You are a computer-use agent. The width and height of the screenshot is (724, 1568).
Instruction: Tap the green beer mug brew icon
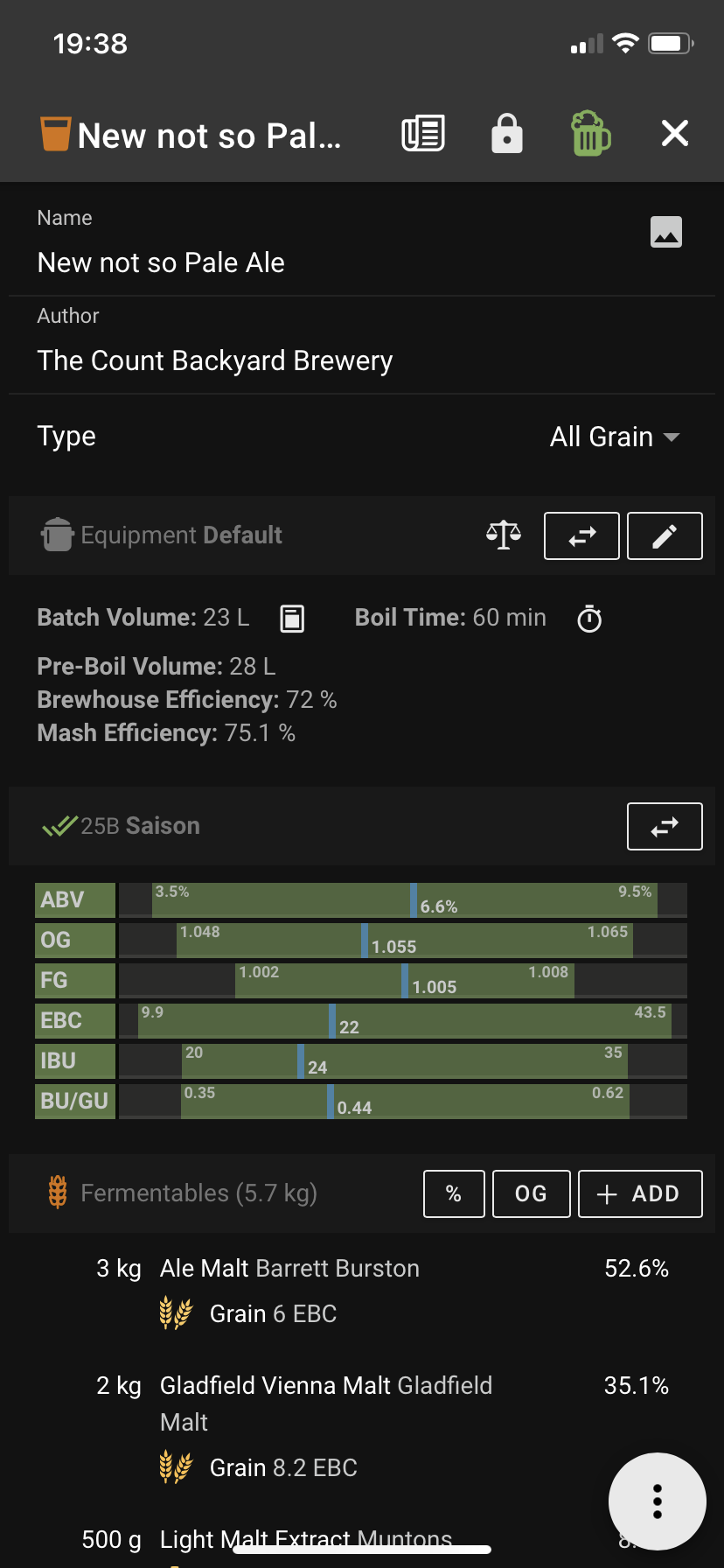(x=590, y=134)
